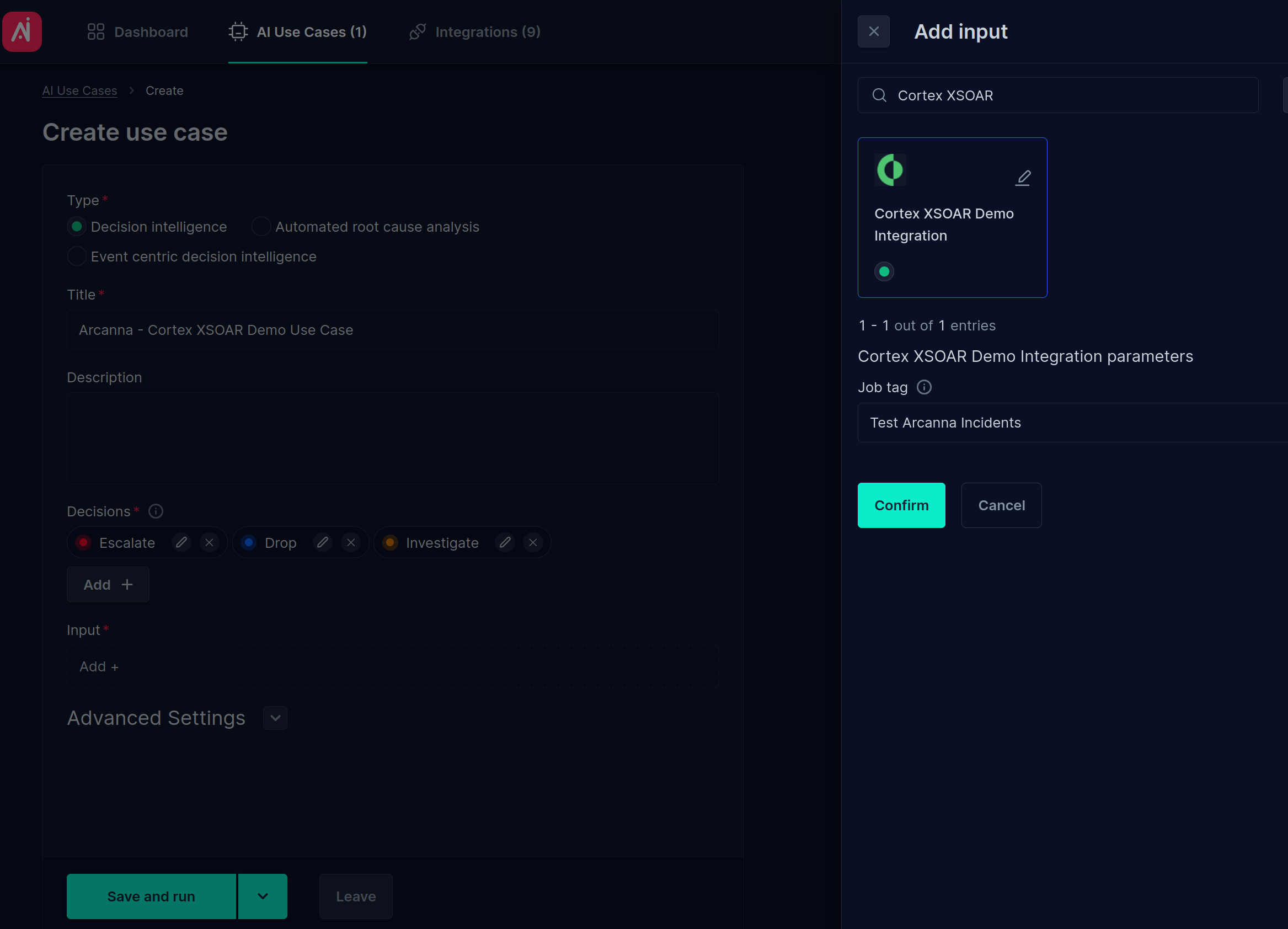Open the Save and run dropdown arrow
1288x929 pixels.
tap(263, 896)
